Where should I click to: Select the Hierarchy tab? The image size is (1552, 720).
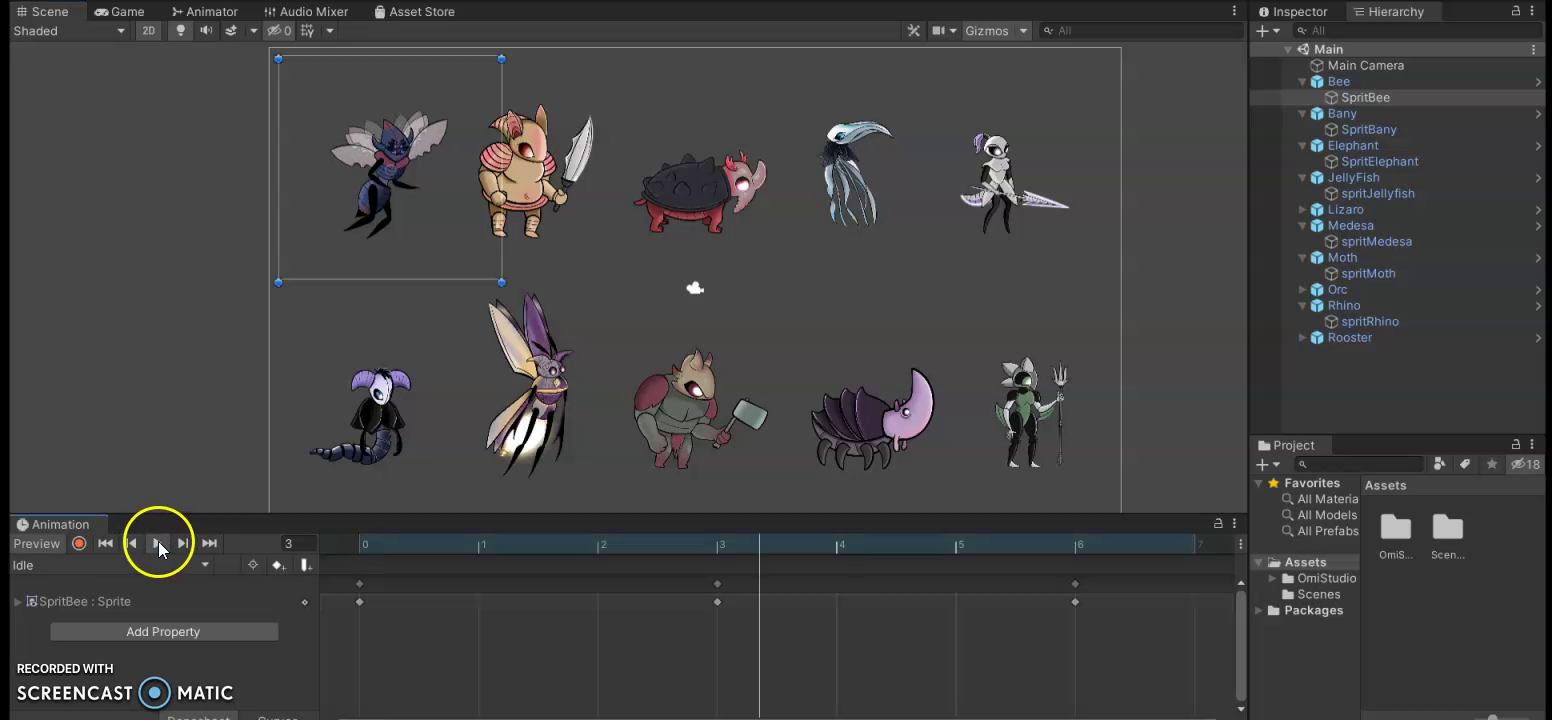tap(1388, 11)
